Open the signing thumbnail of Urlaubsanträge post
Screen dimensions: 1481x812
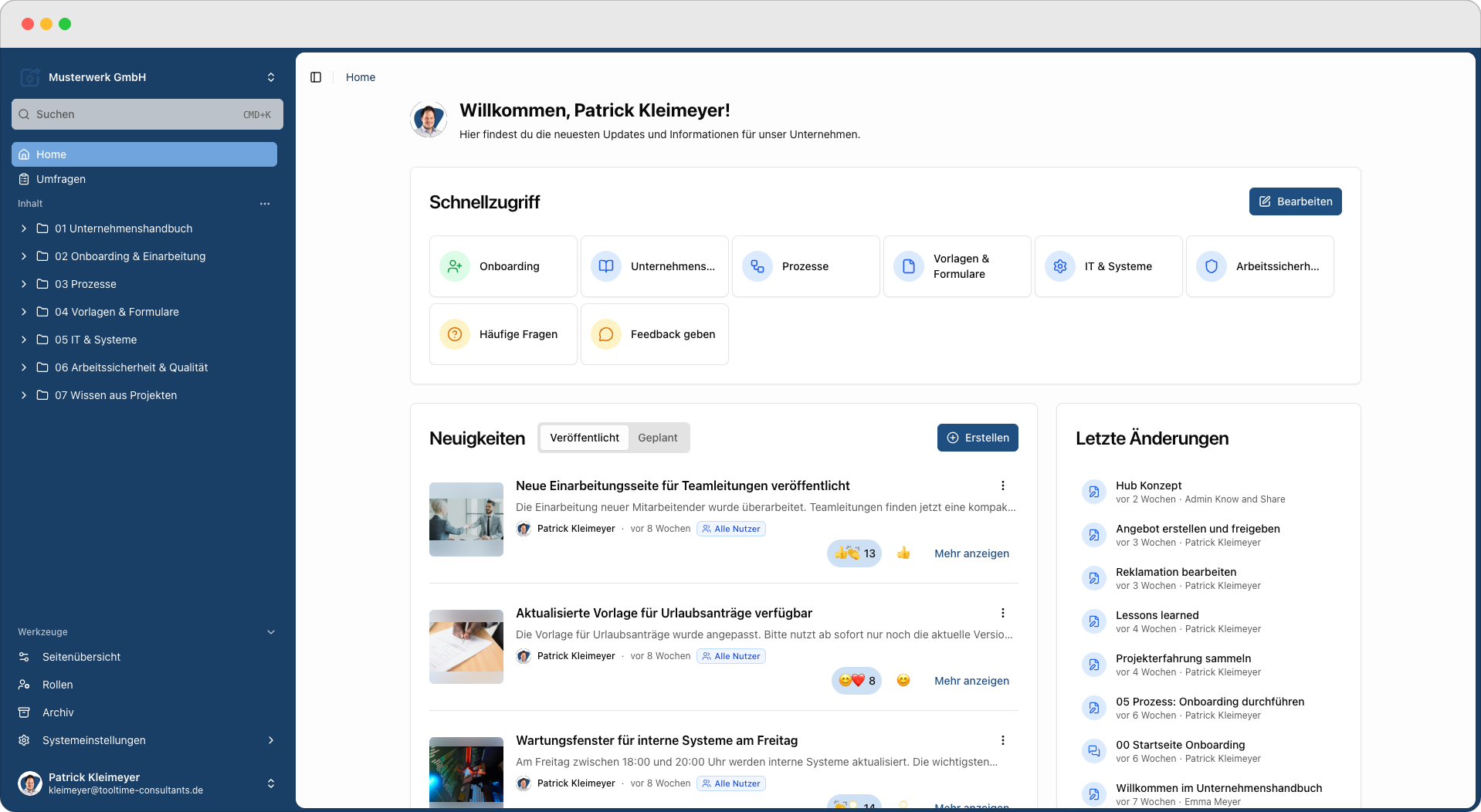pyautogui.click(x=466, y=647)
